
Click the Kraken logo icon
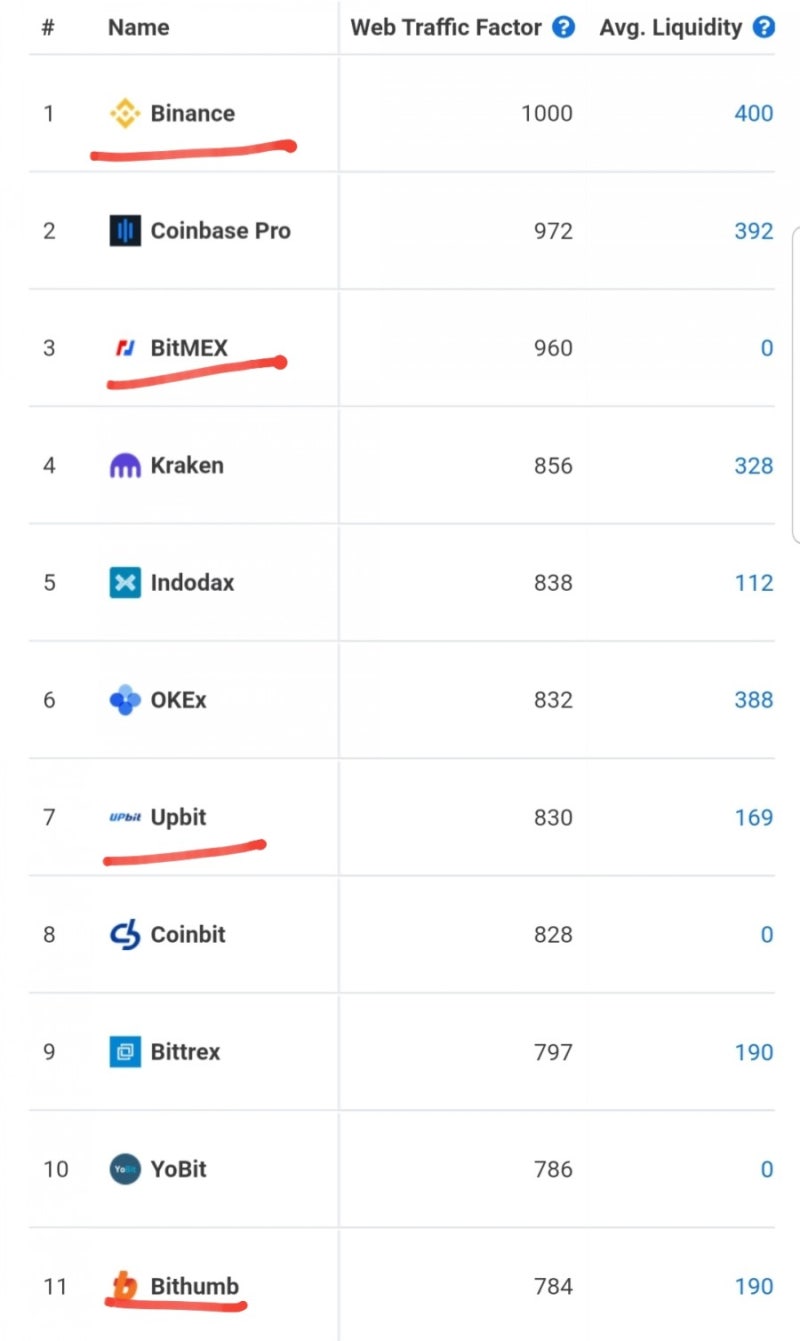click(124, 465)
